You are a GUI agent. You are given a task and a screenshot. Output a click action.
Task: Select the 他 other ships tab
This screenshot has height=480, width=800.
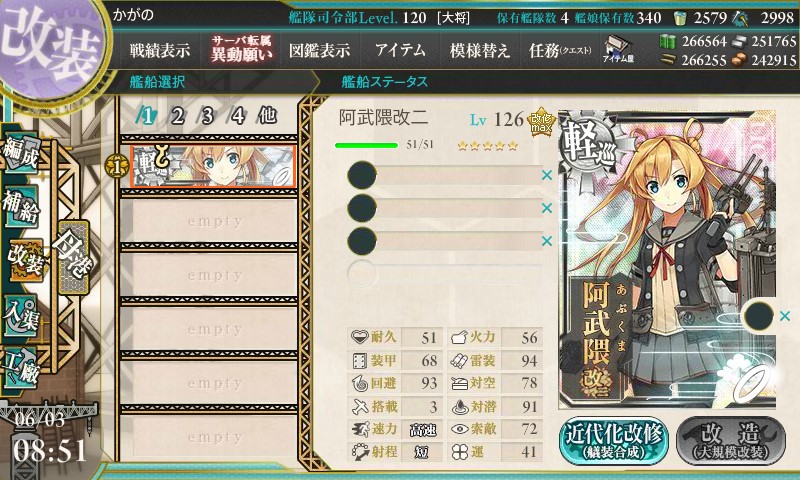click(268, 116)
